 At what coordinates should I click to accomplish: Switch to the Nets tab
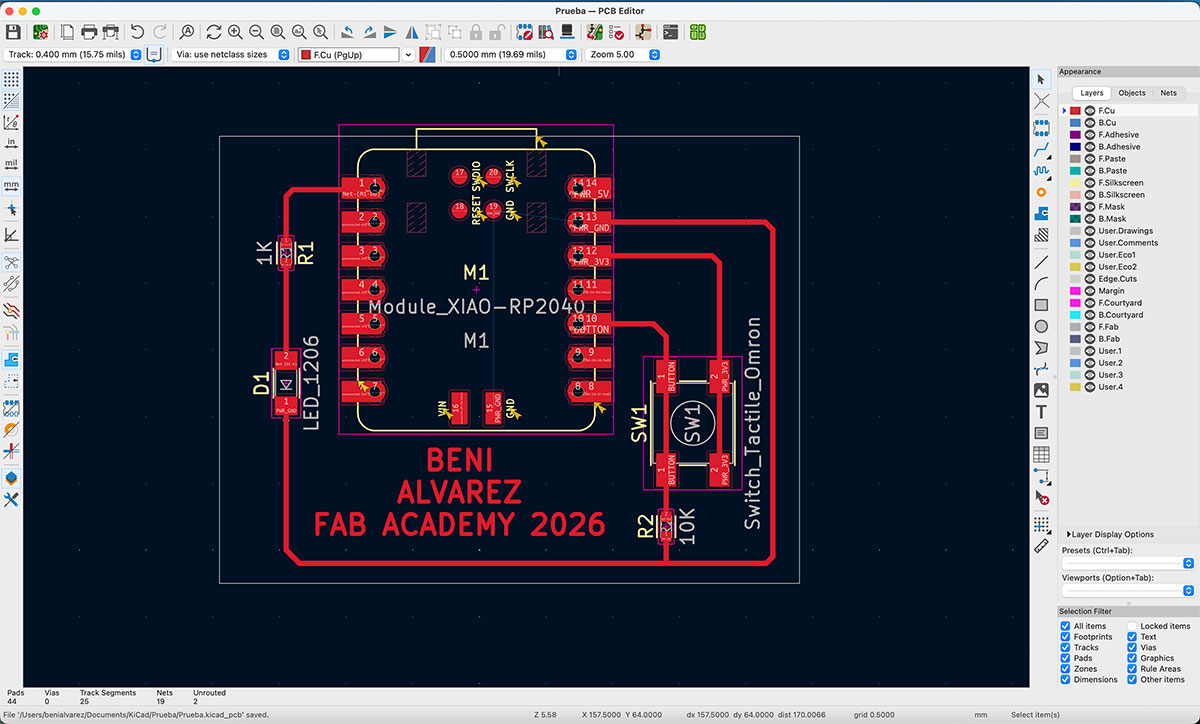(1169, 93)
